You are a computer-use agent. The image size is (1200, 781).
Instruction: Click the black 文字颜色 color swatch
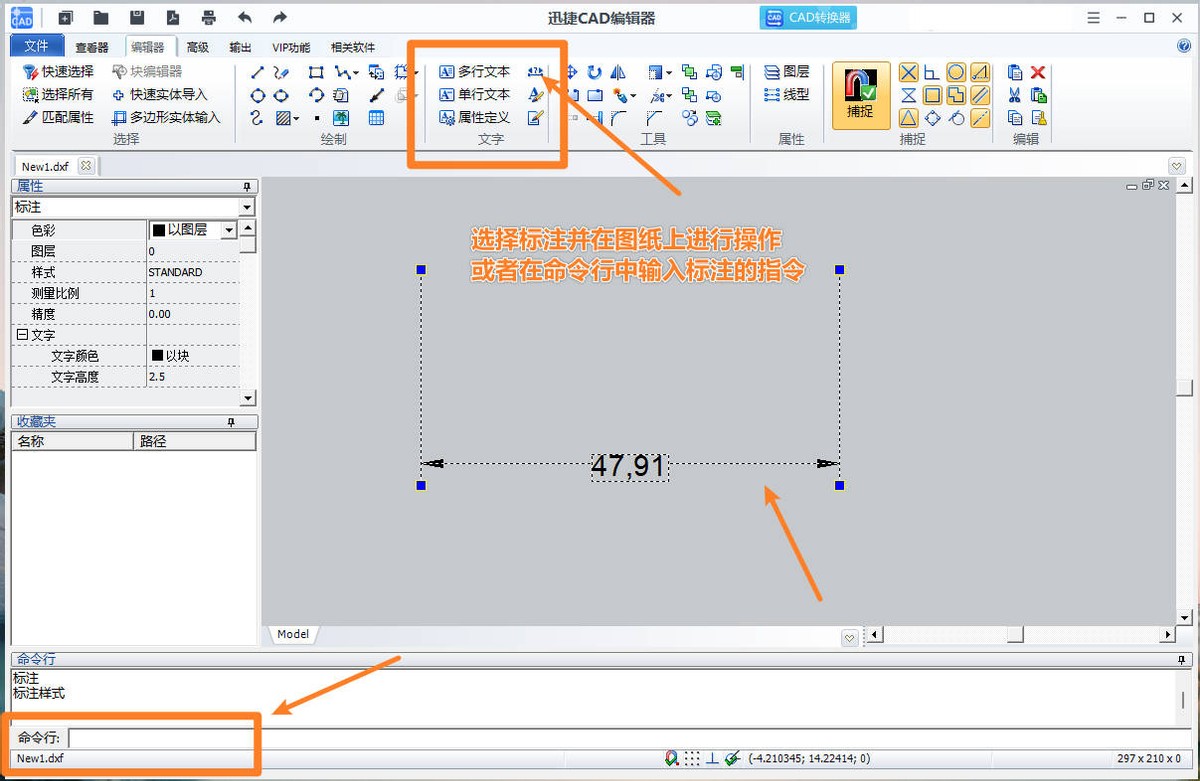coord(157,356)
